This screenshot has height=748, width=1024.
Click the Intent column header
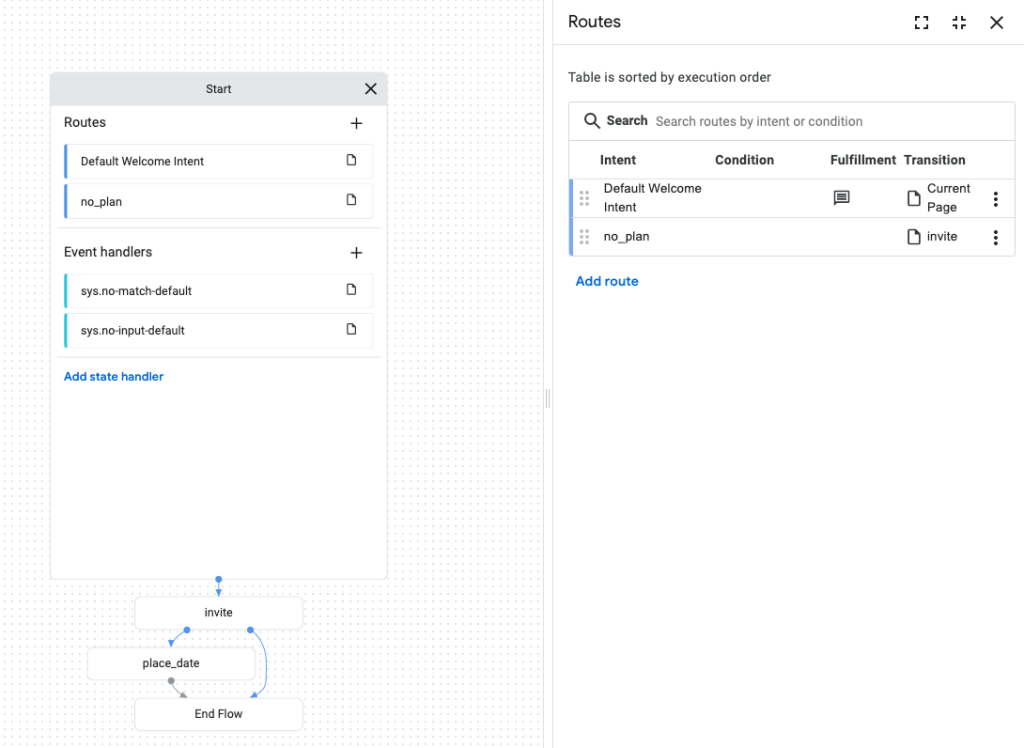point(618,160)
